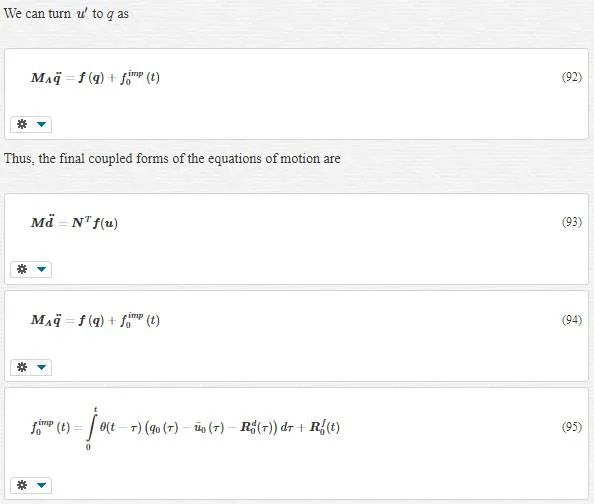Click equation number (94) label

coord(572,320)
